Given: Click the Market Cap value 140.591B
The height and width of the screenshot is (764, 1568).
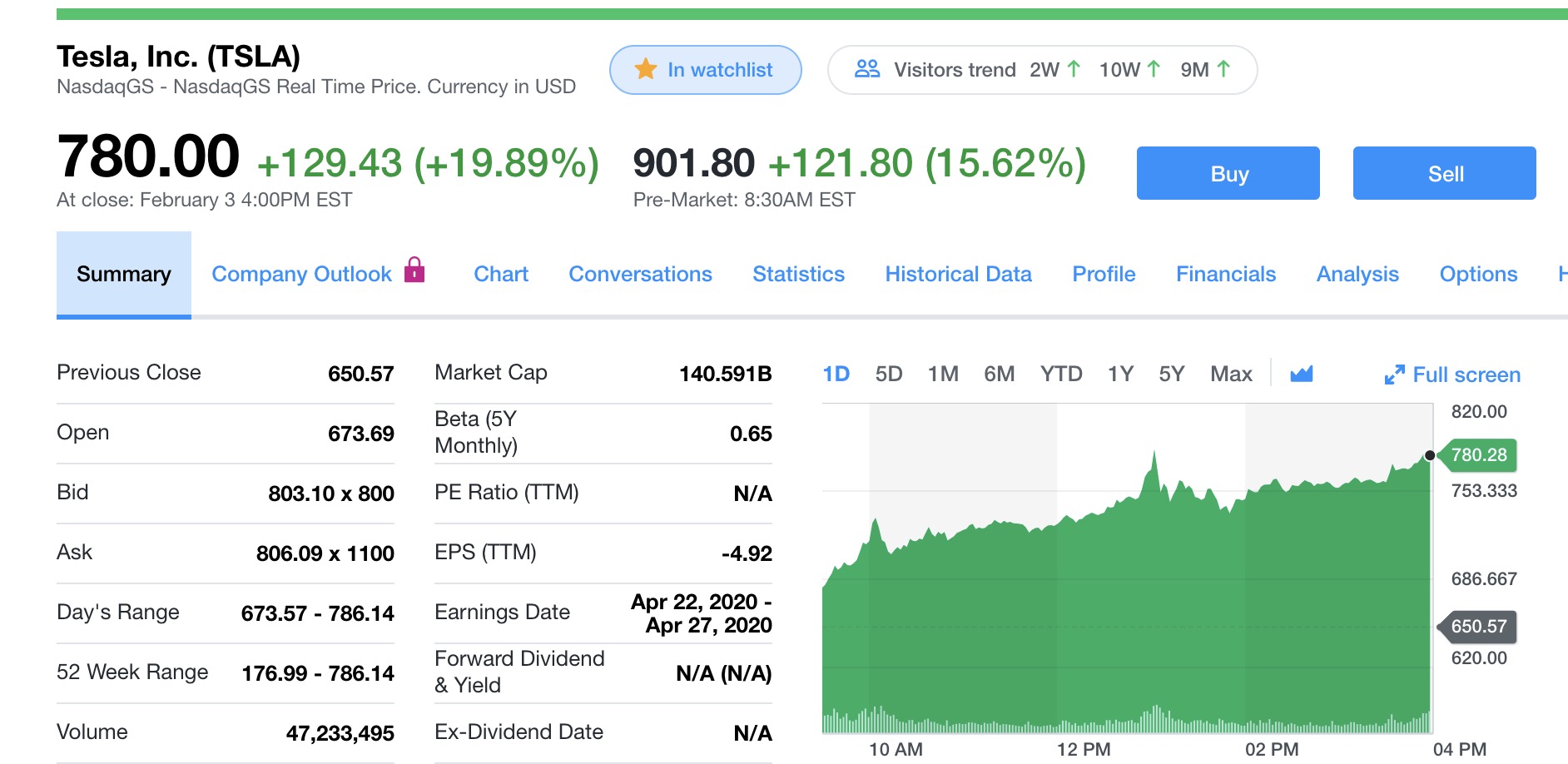Looking at the screenshot, I should pyautogui.click(x=726, y=374).
